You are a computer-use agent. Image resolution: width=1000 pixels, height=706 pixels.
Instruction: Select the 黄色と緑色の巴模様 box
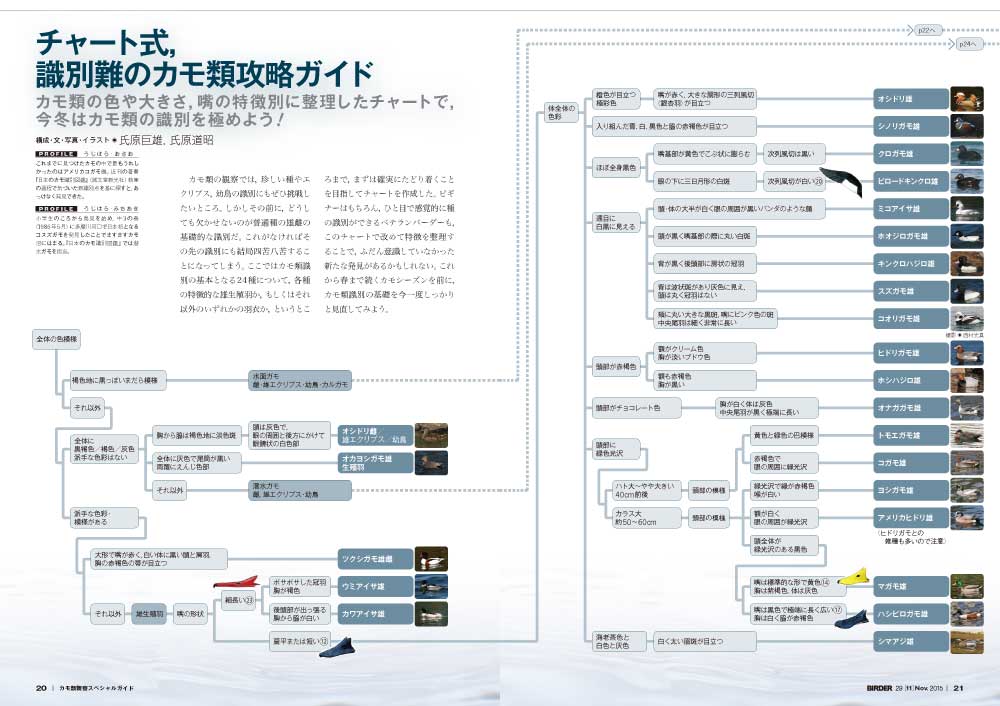[x=783, y=435]
